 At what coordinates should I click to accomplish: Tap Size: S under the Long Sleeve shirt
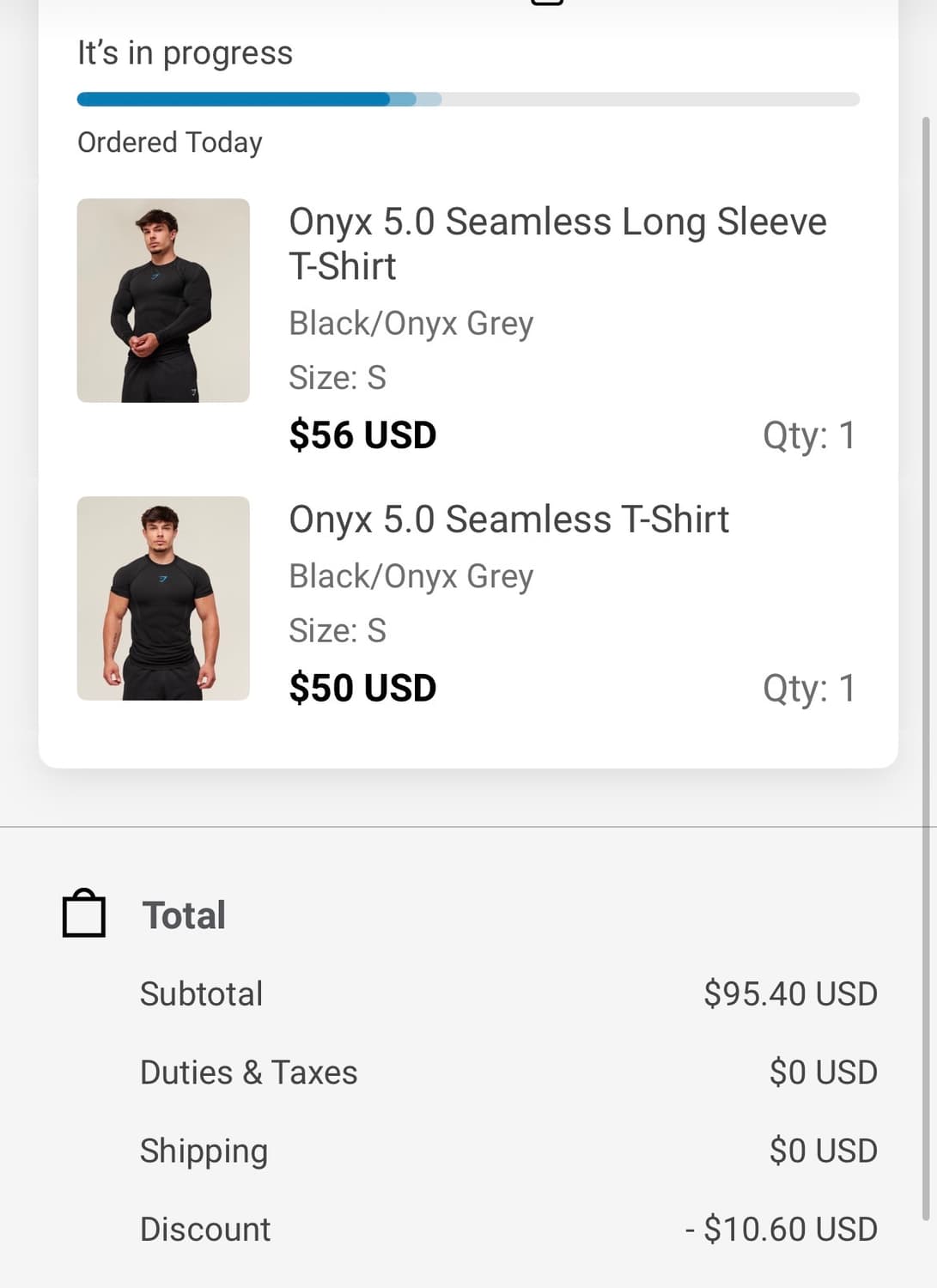(338, 378)
